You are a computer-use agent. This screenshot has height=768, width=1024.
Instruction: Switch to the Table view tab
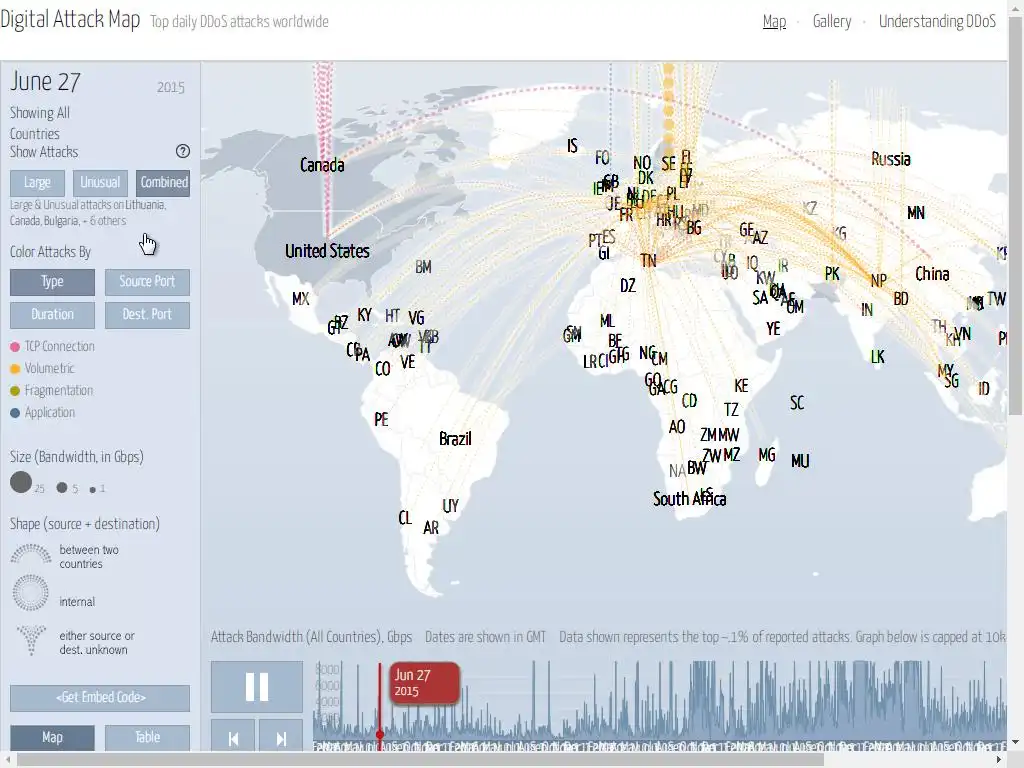click(x=147, y=737)
